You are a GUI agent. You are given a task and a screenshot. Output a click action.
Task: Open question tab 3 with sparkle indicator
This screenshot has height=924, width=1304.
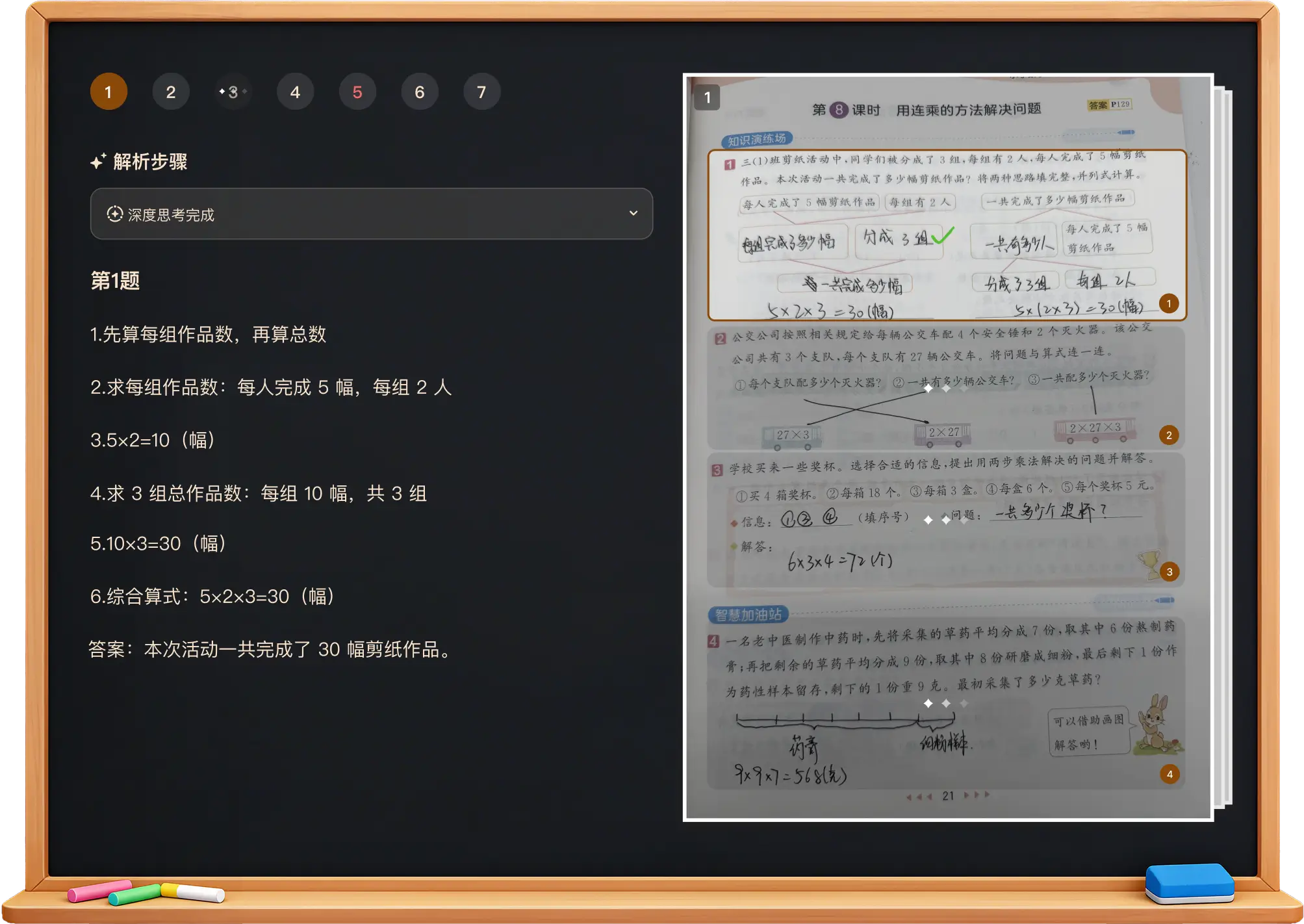click(233, 92)
